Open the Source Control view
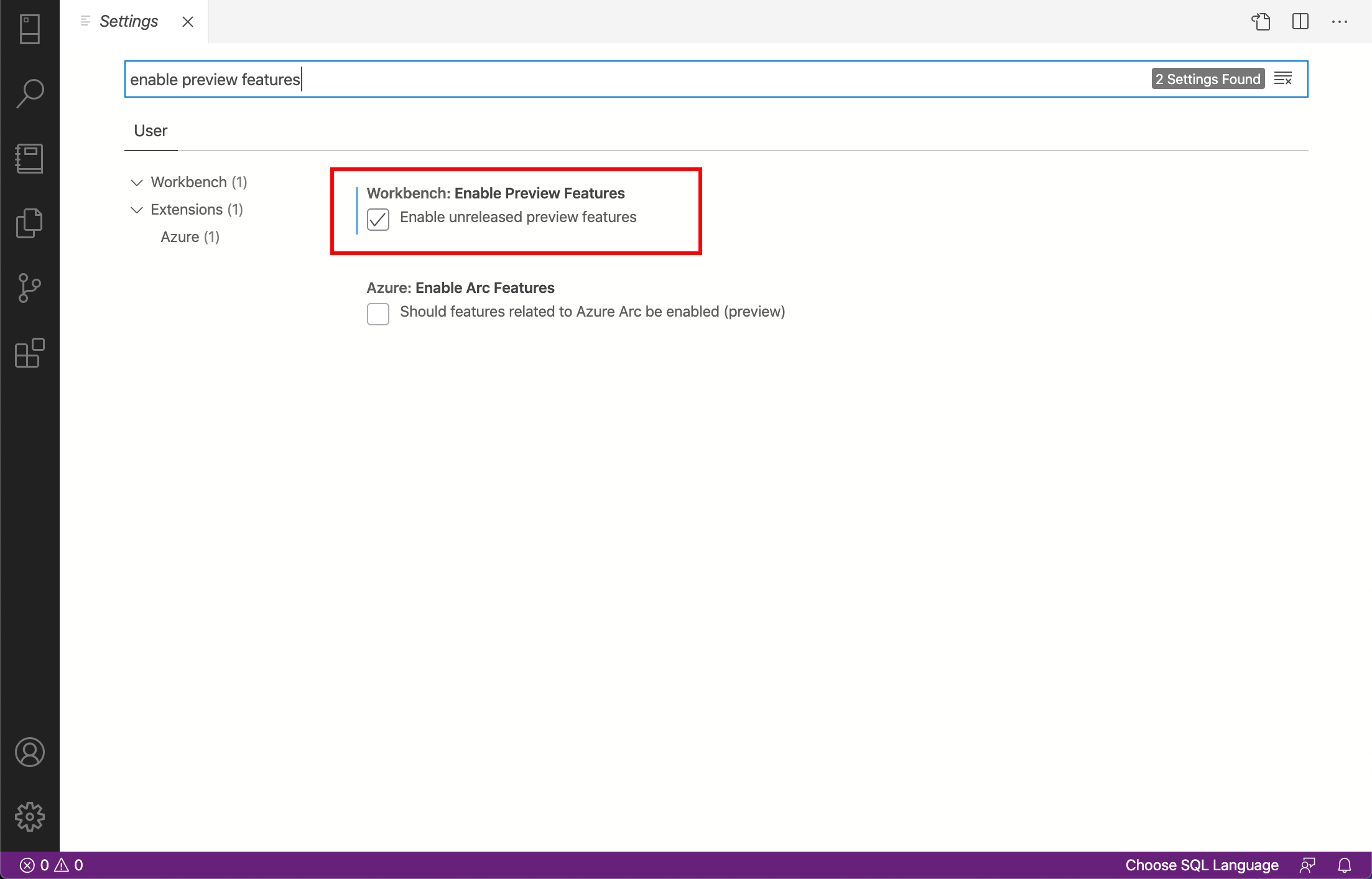This screenshot has height=879, width=1372. (29, 287)
